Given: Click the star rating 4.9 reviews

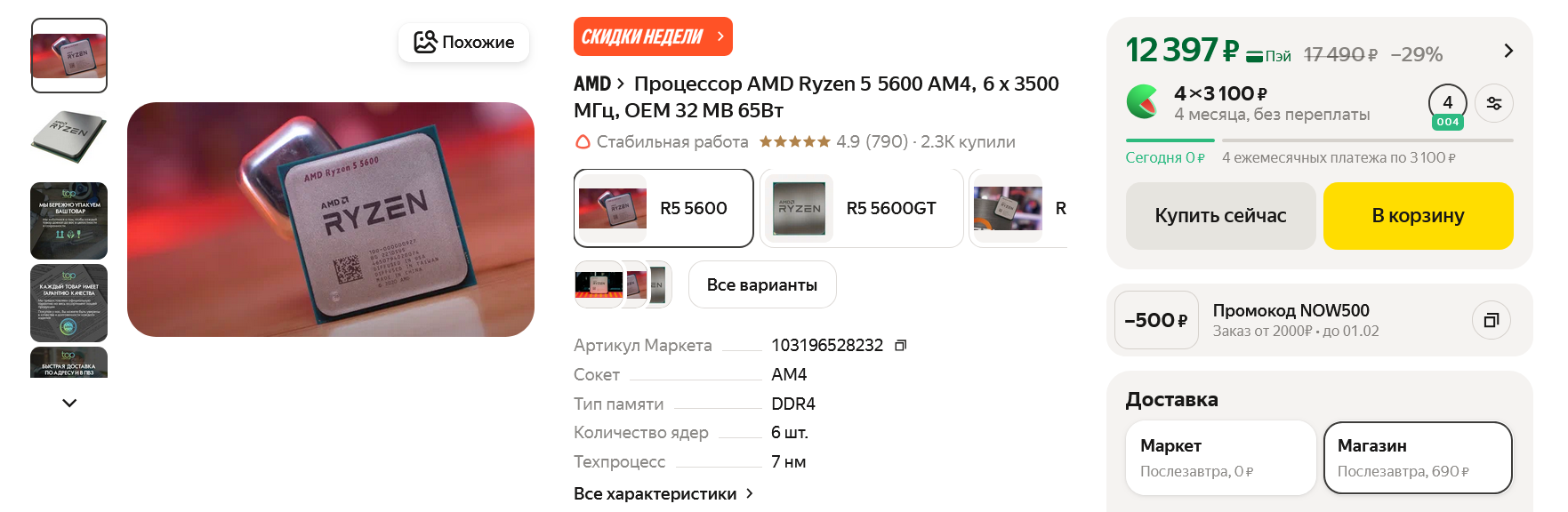Looking at the screenshot, I should click(833, 141).
